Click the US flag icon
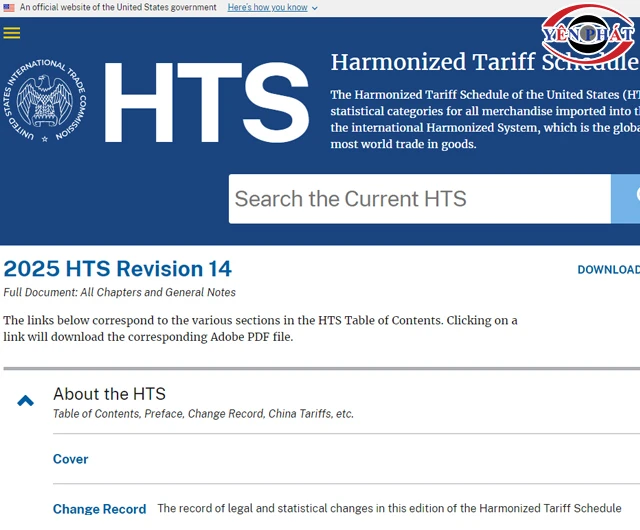Screen dimensions: 640x530 (x=9, y=8)
